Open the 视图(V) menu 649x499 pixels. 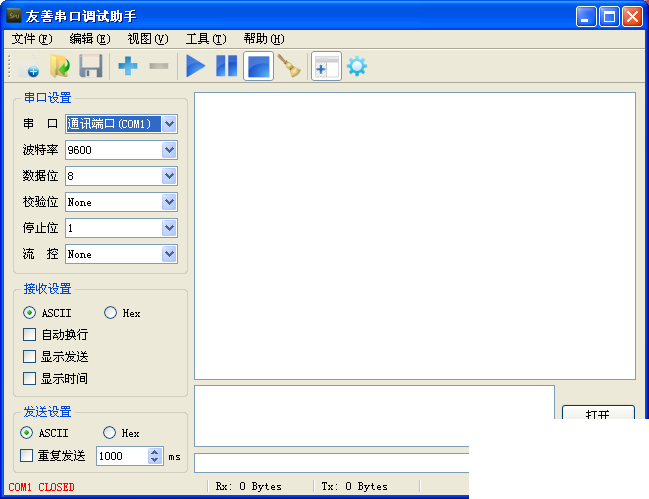pyautogui.click(x=148, y=39)
